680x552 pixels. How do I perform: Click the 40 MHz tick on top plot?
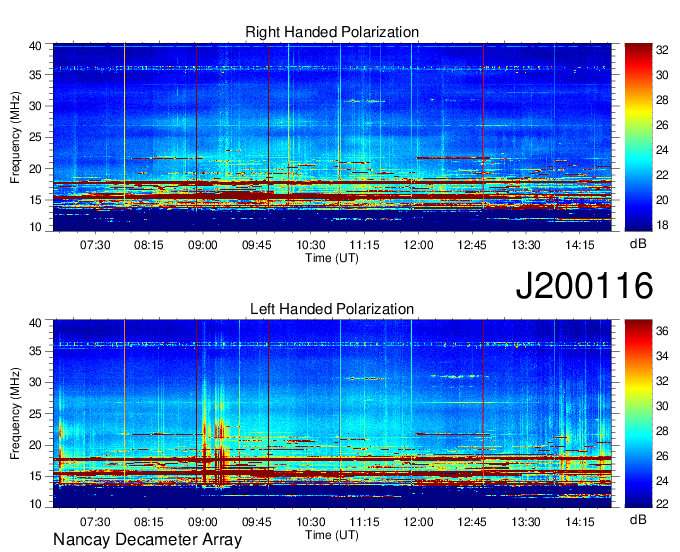[35, 46]
